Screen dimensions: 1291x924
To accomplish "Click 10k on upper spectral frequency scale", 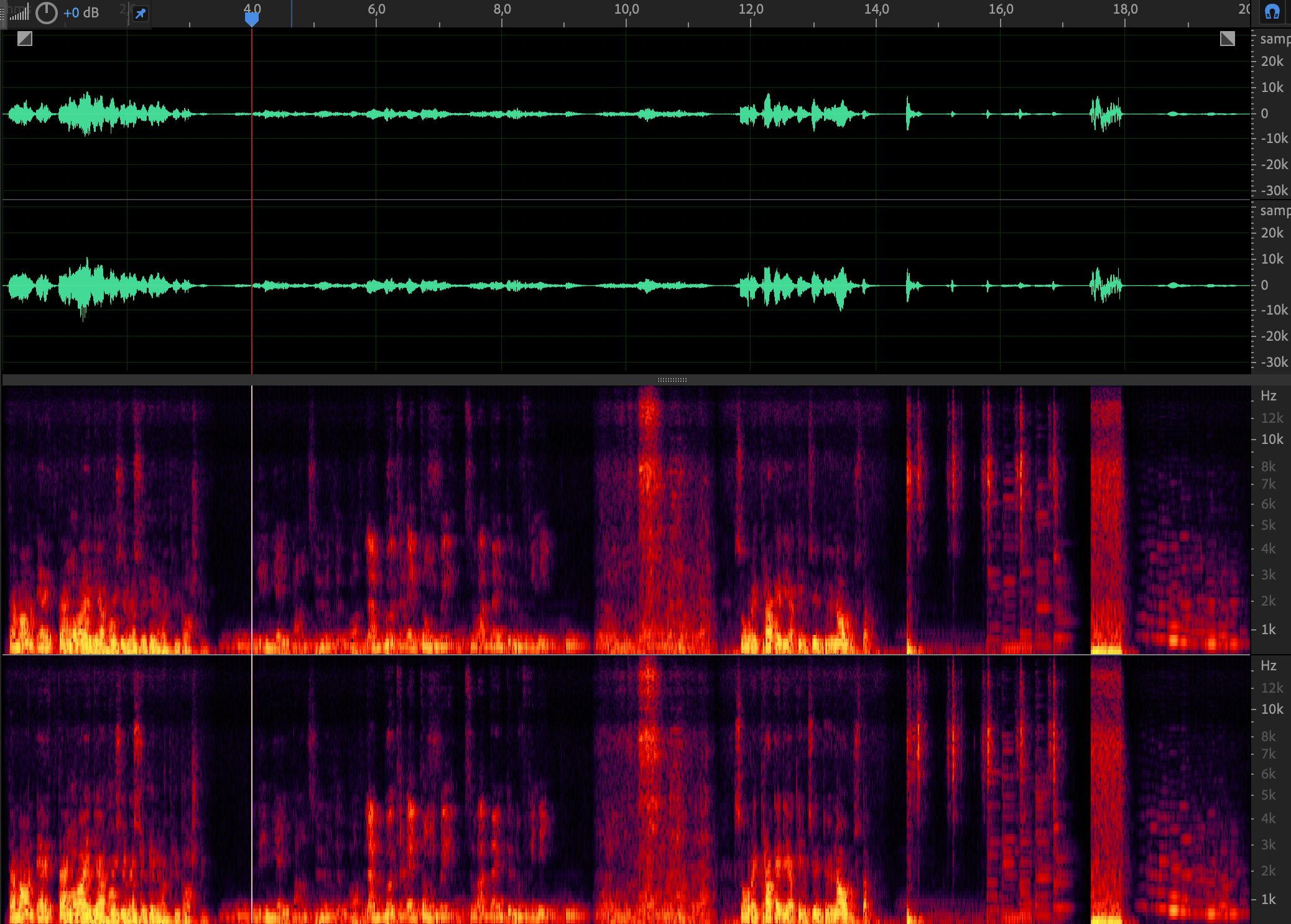I will [1272, 440].
